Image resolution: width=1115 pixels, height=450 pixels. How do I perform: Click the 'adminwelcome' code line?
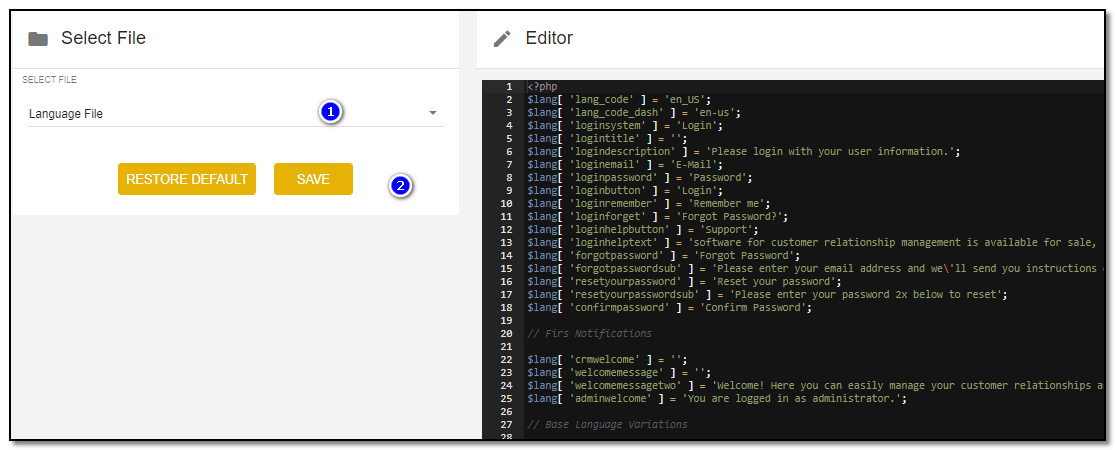pos(717,399)
